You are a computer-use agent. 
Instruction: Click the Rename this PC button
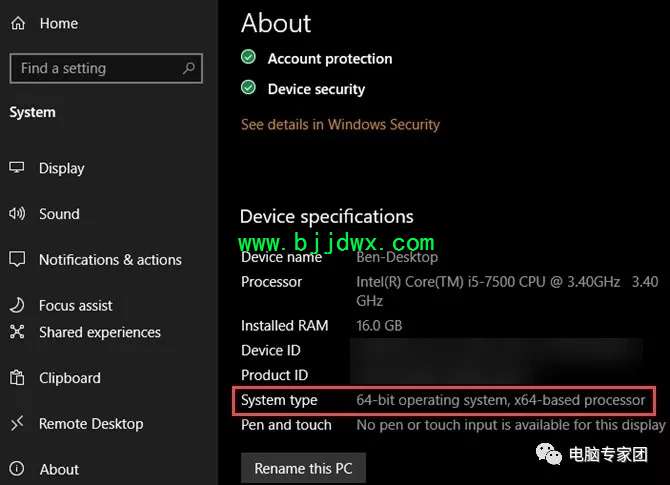303,468
